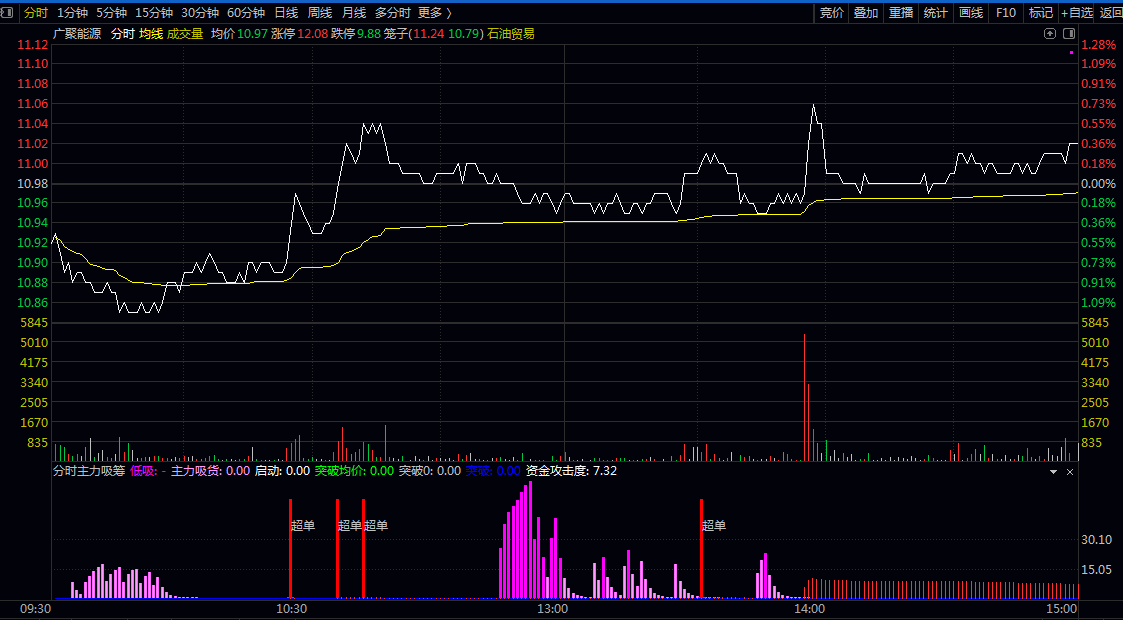The height and width of the screenshot is (620, 1123).
Task: Open F10 company information
Action: click(x=1006, y=13)
